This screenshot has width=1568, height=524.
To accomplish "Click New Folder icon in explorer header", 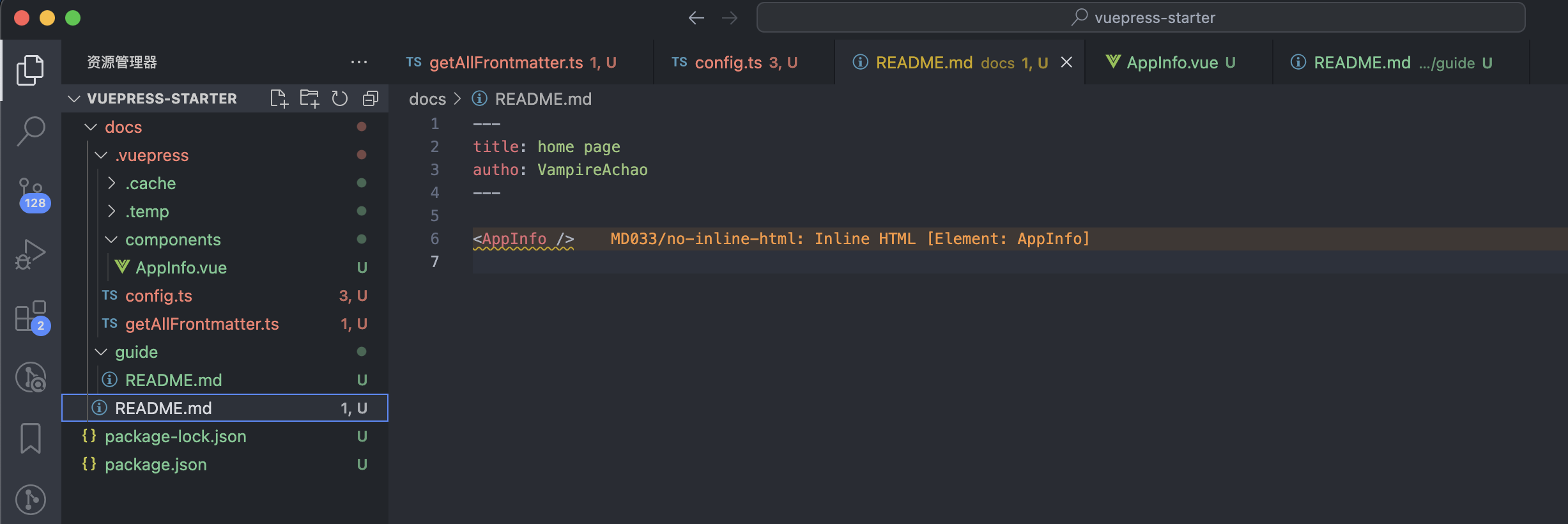I will 310,98.
